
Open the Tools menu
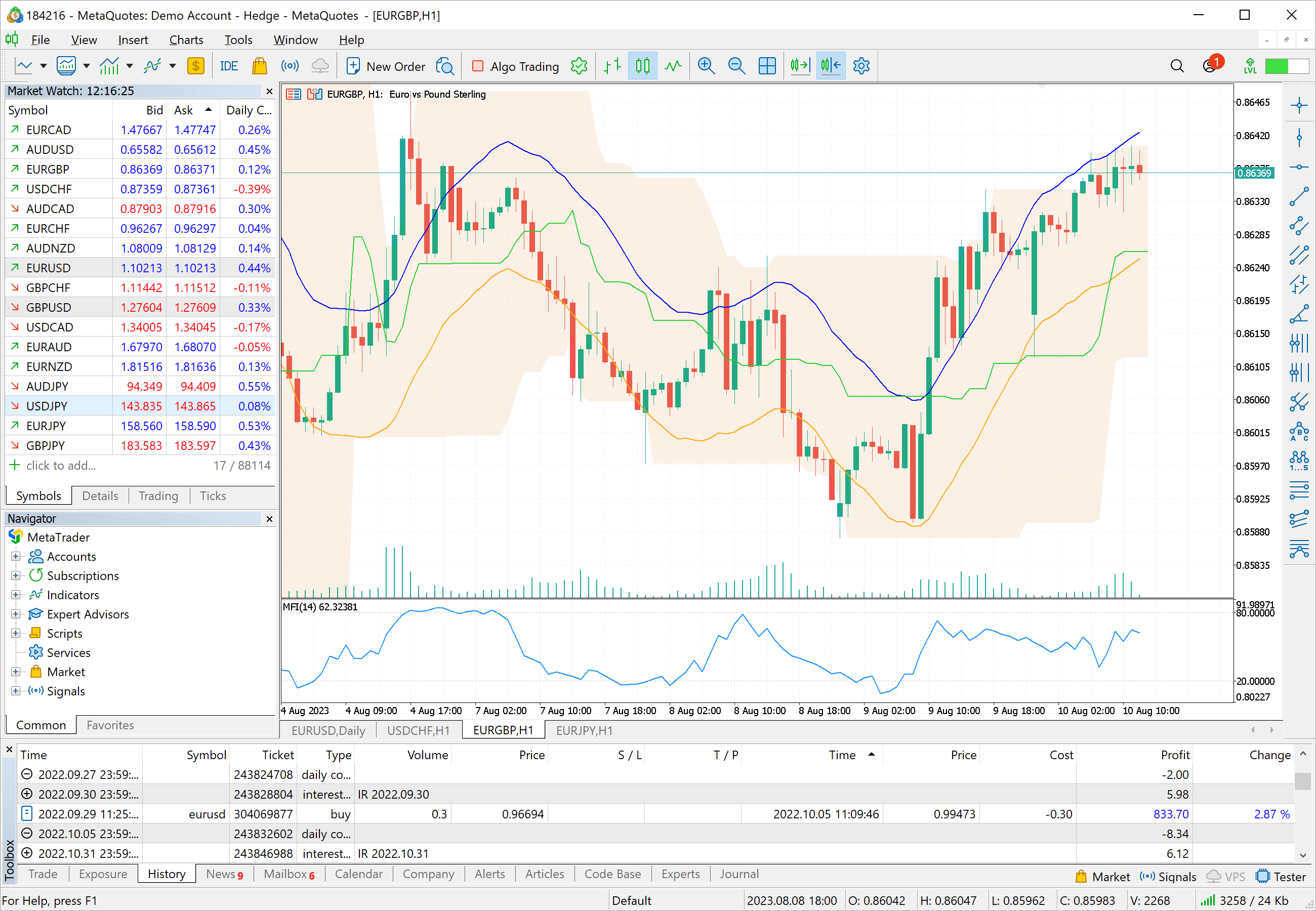pos(238,40)
